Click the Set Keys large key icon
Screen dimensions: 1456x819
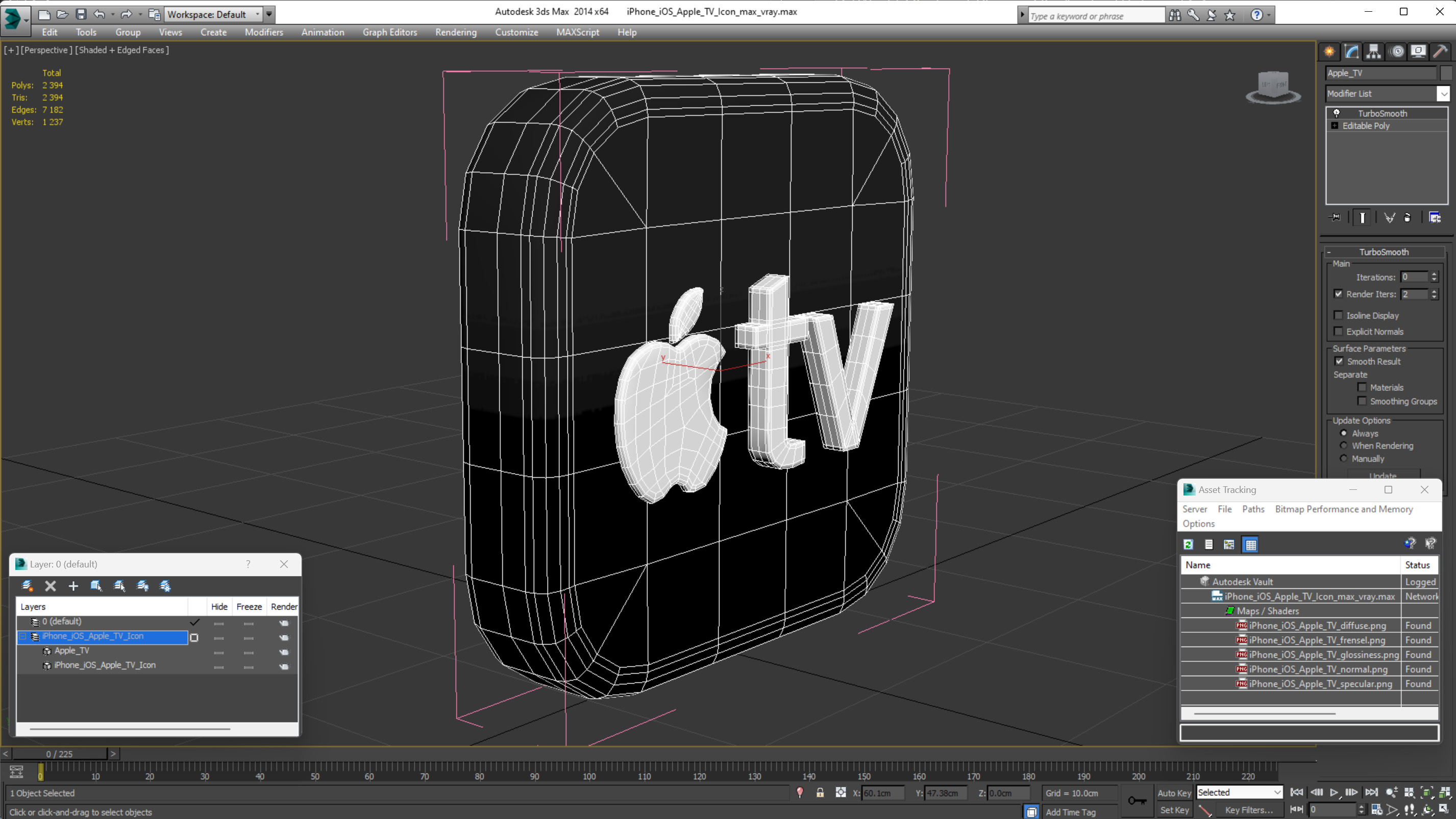point(1137,800)
